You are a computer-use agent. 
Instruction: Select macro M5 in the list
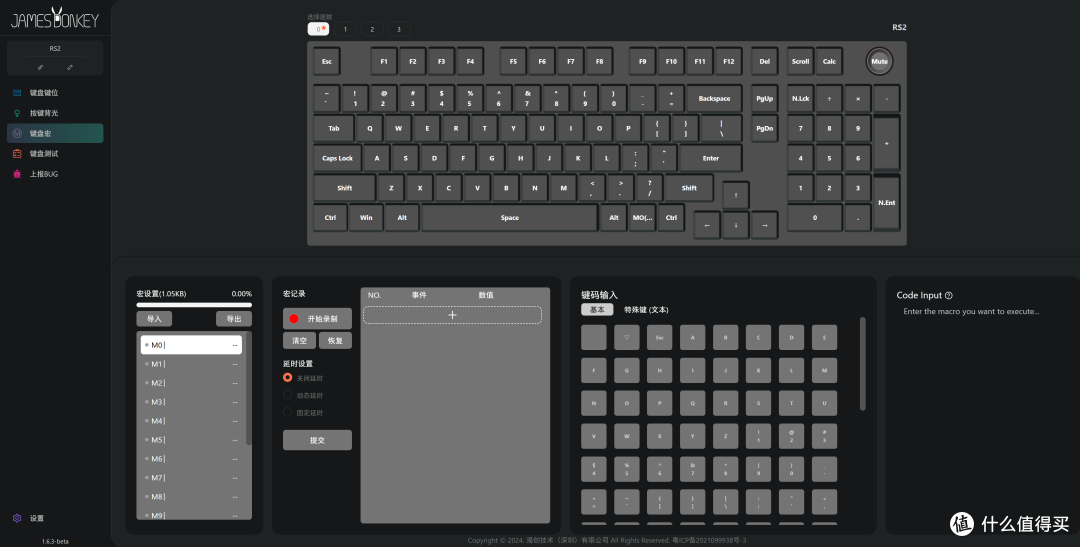(191, 440)
